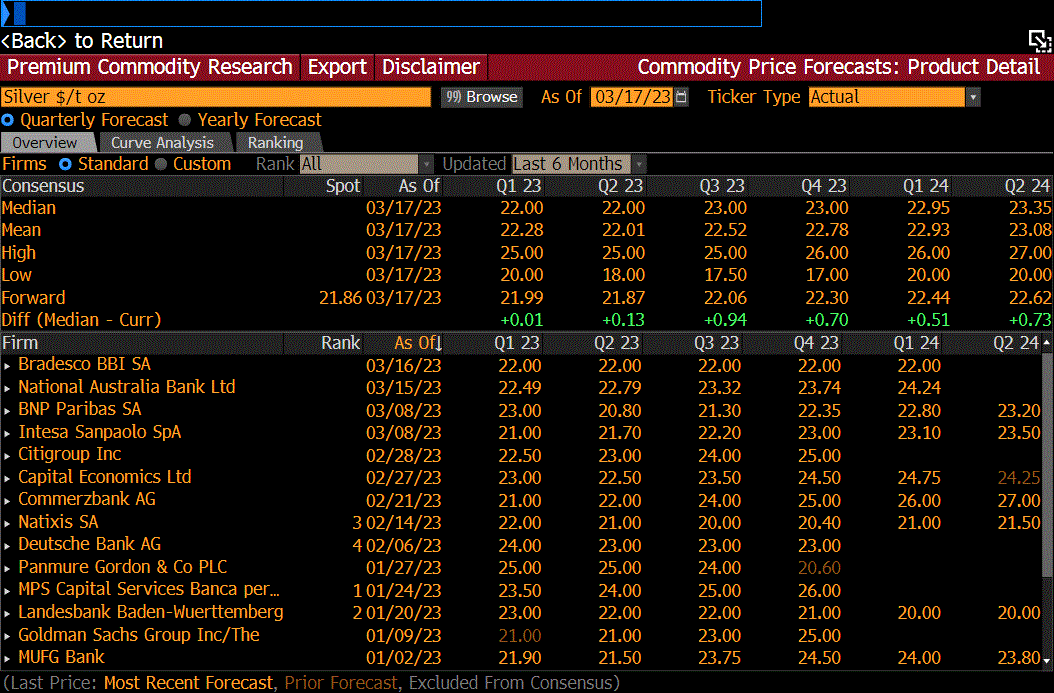
Task: Expand the National Australia Bank Ltd row
Action: point(7,389)
